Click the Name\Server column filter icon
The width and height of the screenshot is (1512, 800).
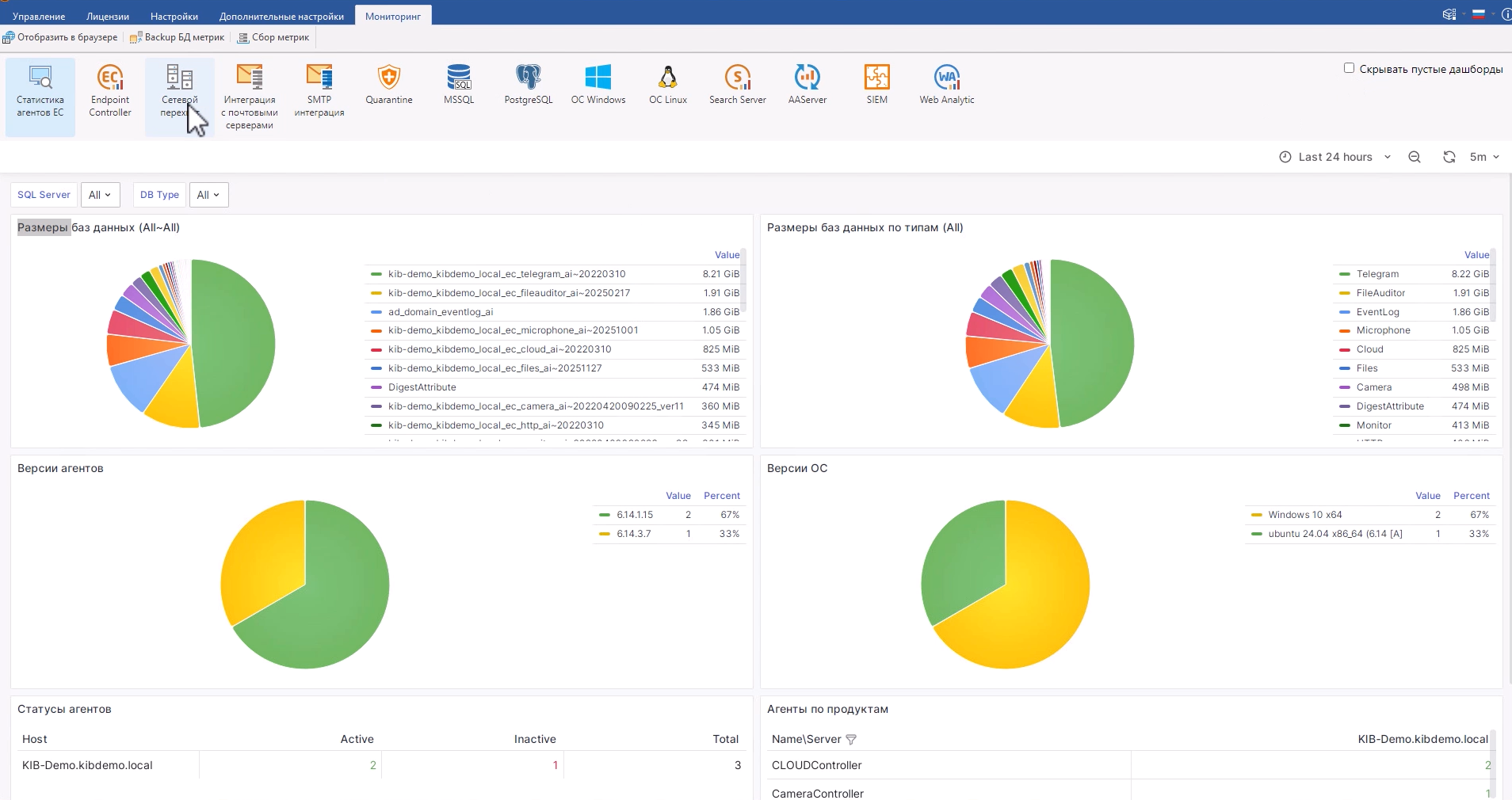[851, 740]
